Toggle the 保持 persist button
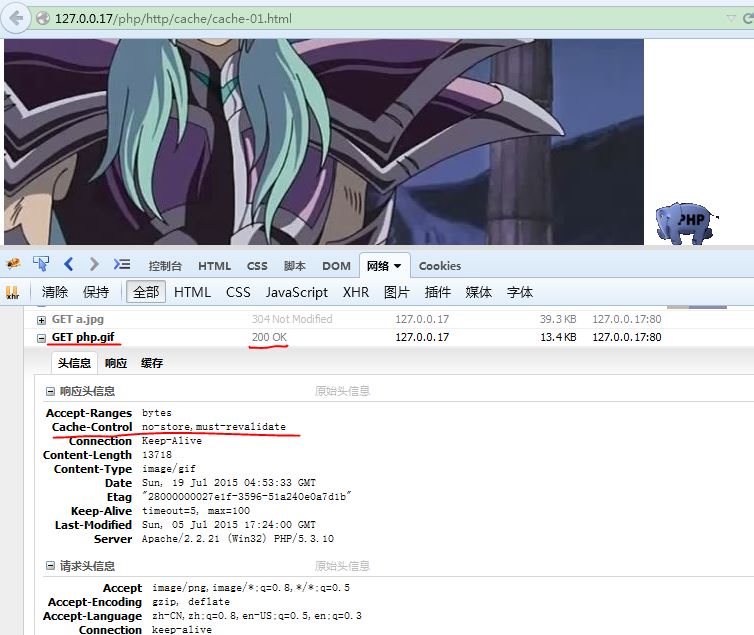 pos(96,292)
